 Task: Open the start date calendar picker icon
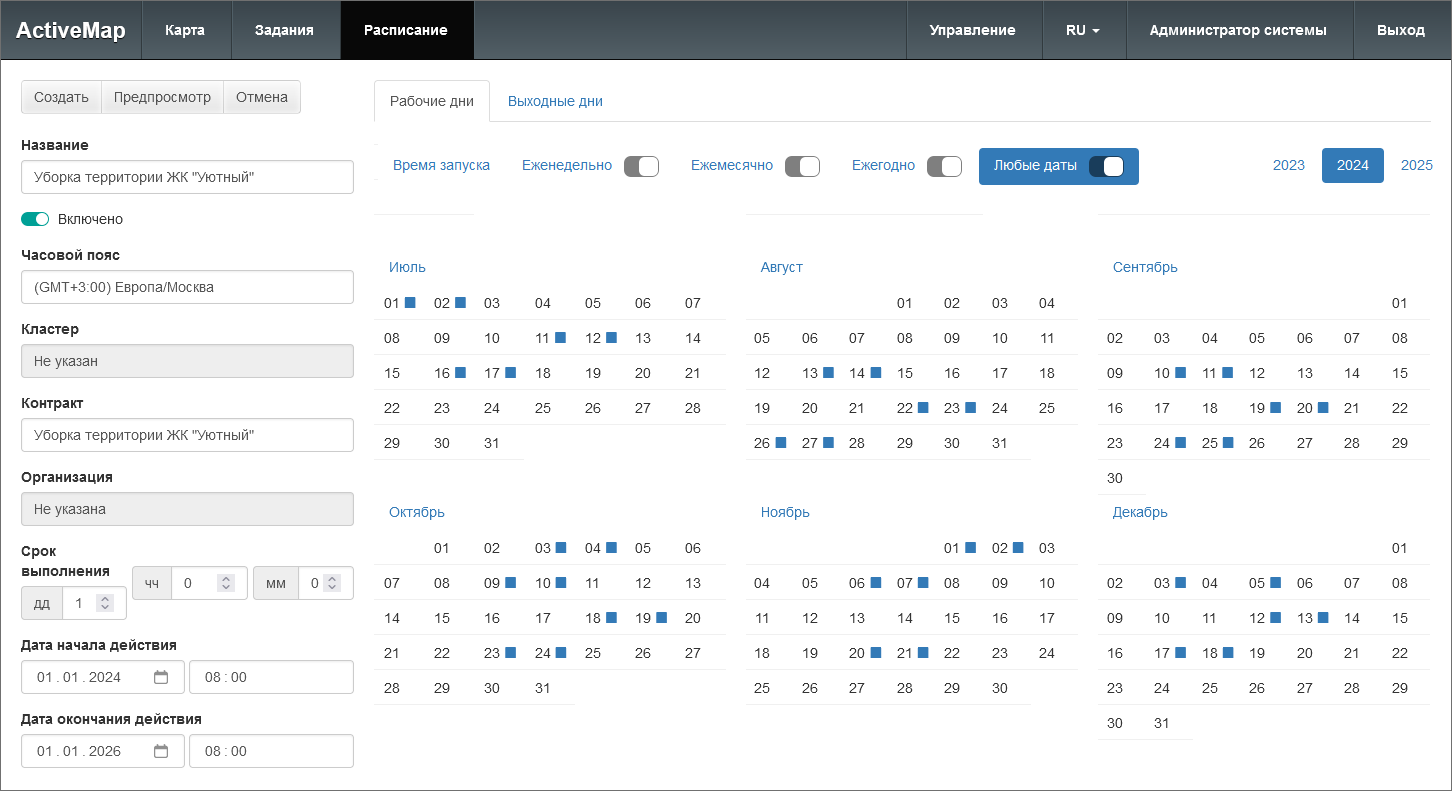click(x=161, y=677)
